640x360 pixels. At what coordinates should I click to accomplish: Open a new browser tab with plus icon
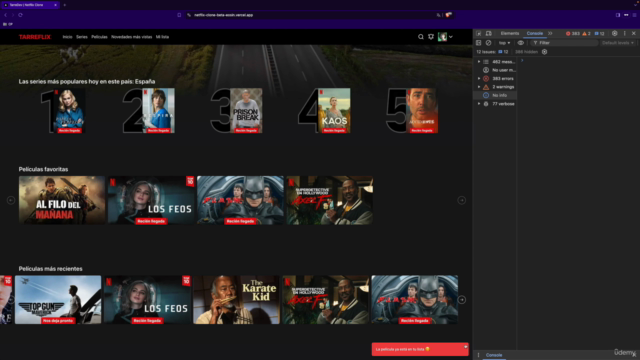[x=64, y=5]
